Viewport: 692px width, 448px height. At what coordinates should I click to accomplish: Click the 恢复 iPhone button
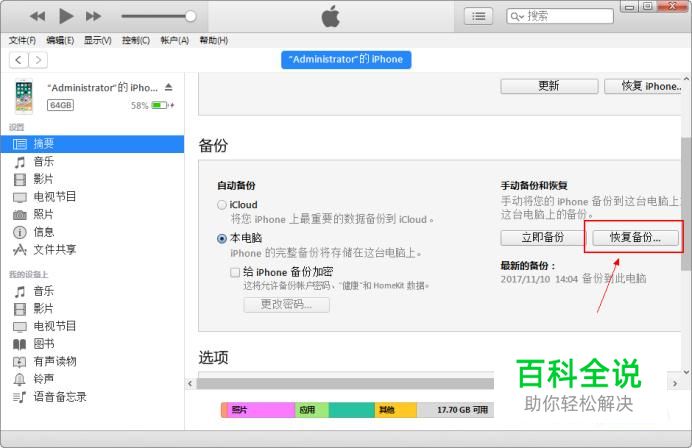(x=643, y=86)
